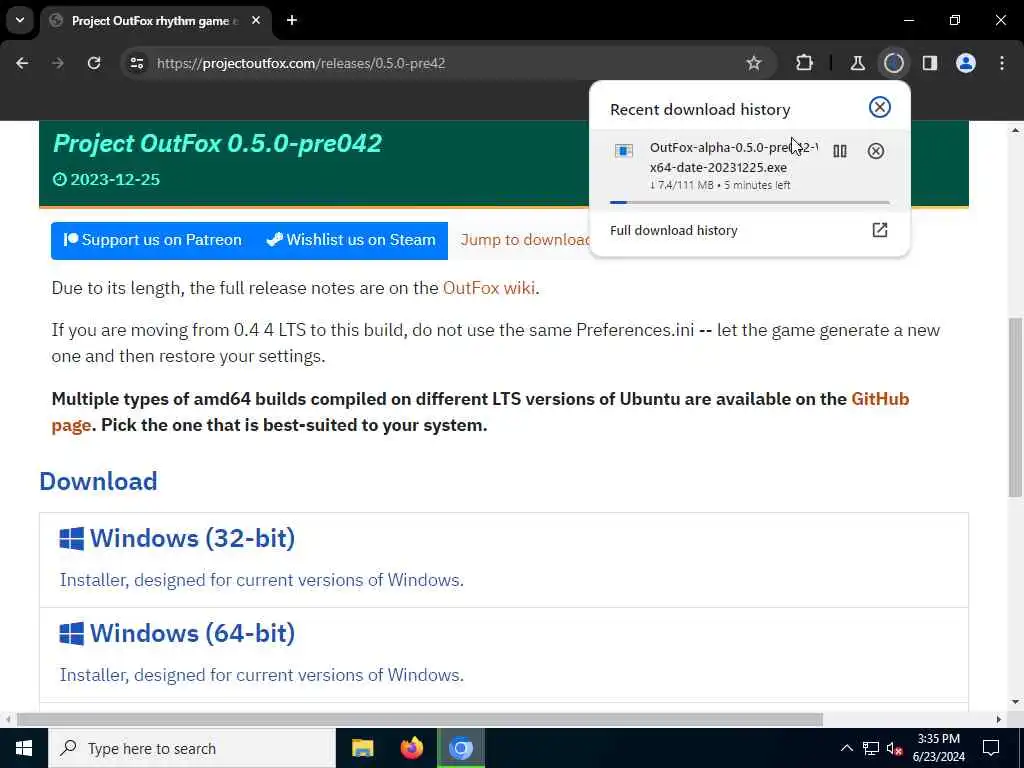Bookmark this page with the star icon
1024x768 pixels.
pos(754,63)
